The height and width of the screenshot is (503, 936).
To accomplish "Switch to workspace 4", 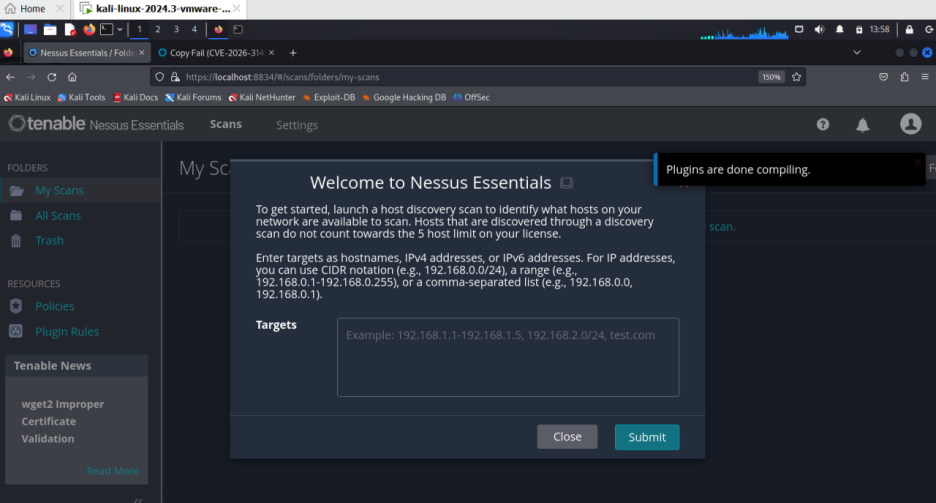I will [x=194, y=29].
